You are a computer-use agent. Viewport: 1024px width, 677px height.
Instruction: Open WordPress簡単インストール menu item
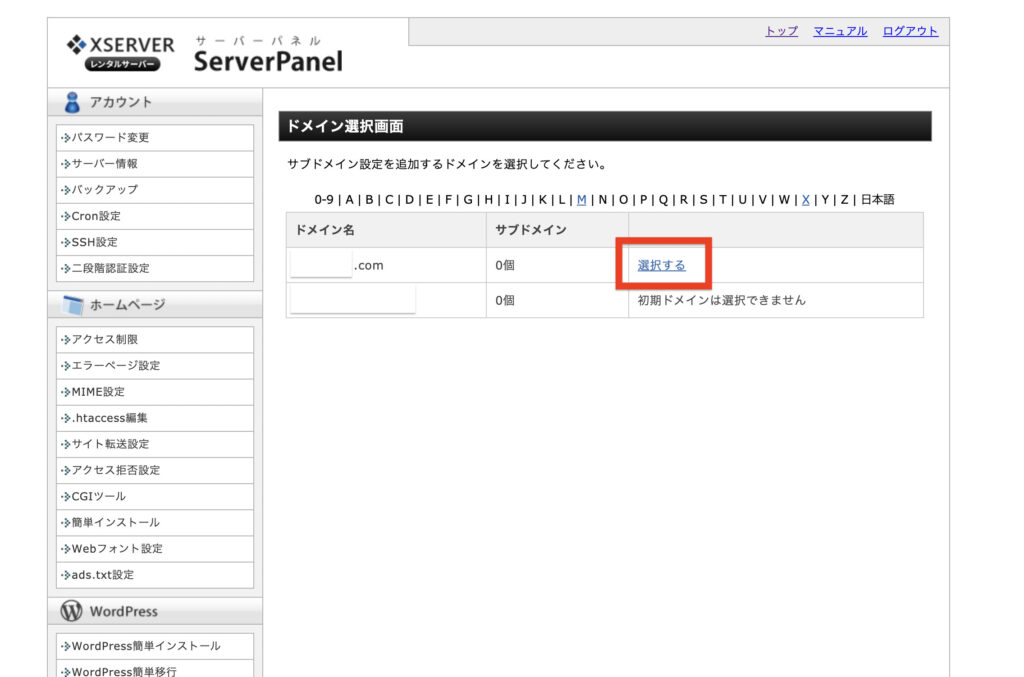(x=155, y=646)
